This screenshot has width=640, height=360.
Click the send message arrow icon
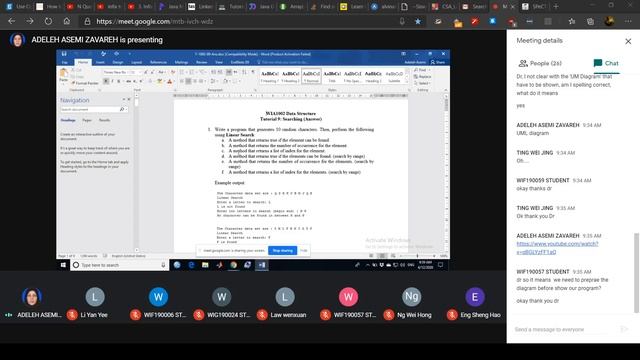click(624, 329)
